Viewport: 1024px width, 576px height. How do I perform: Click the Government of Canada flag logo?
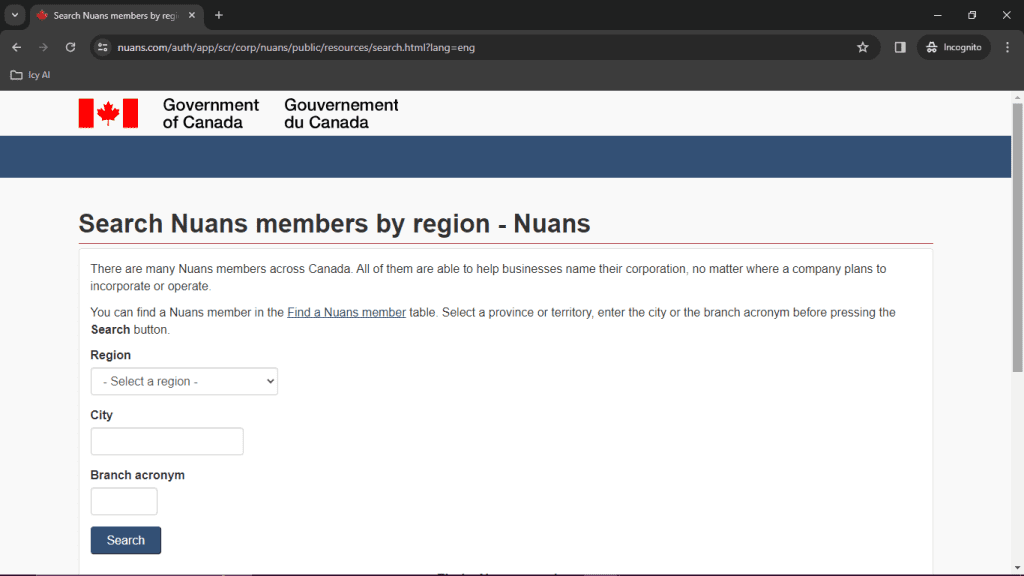pos(108,113)
